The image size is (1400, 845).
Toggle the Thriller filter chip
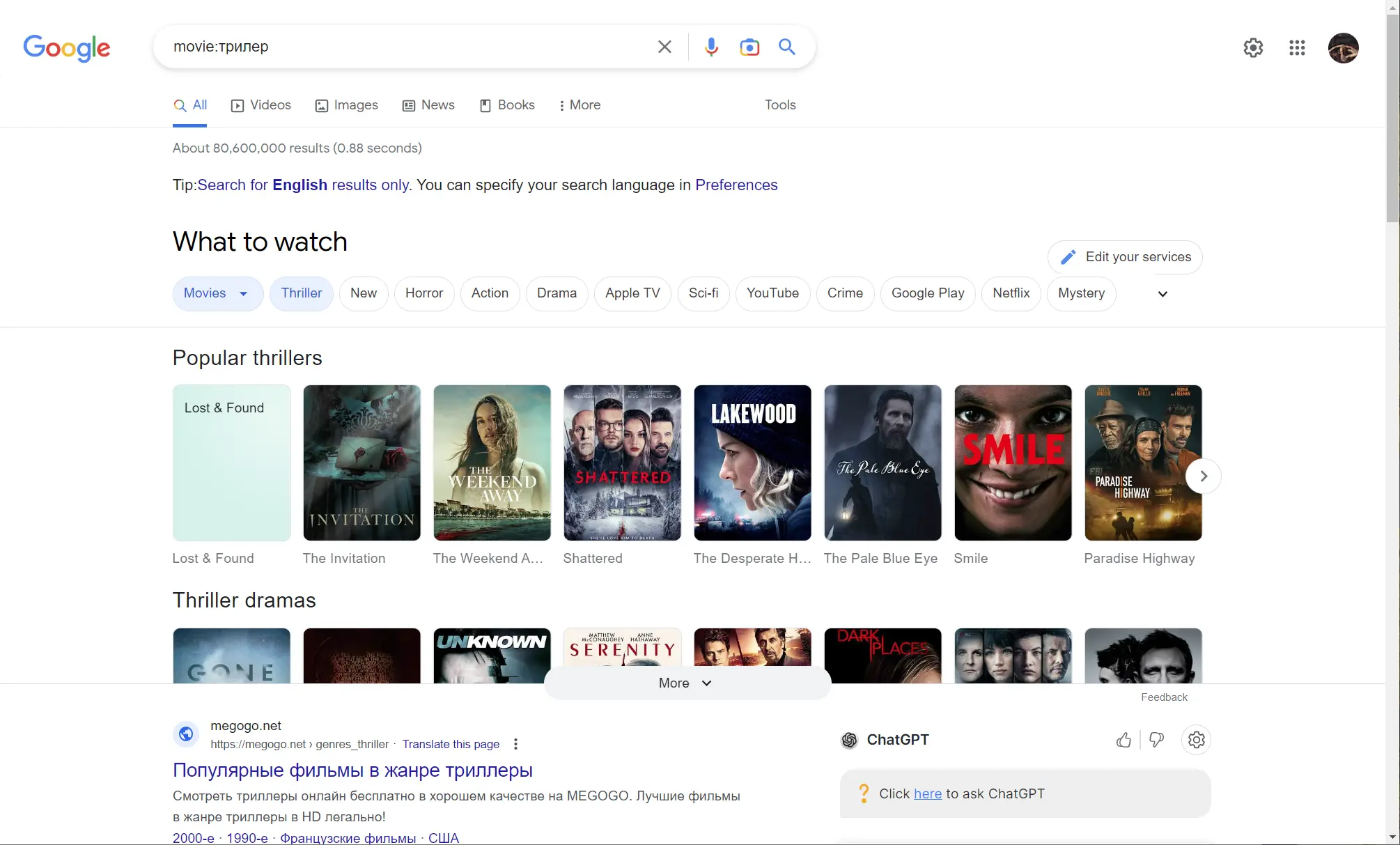coord(302,293)
